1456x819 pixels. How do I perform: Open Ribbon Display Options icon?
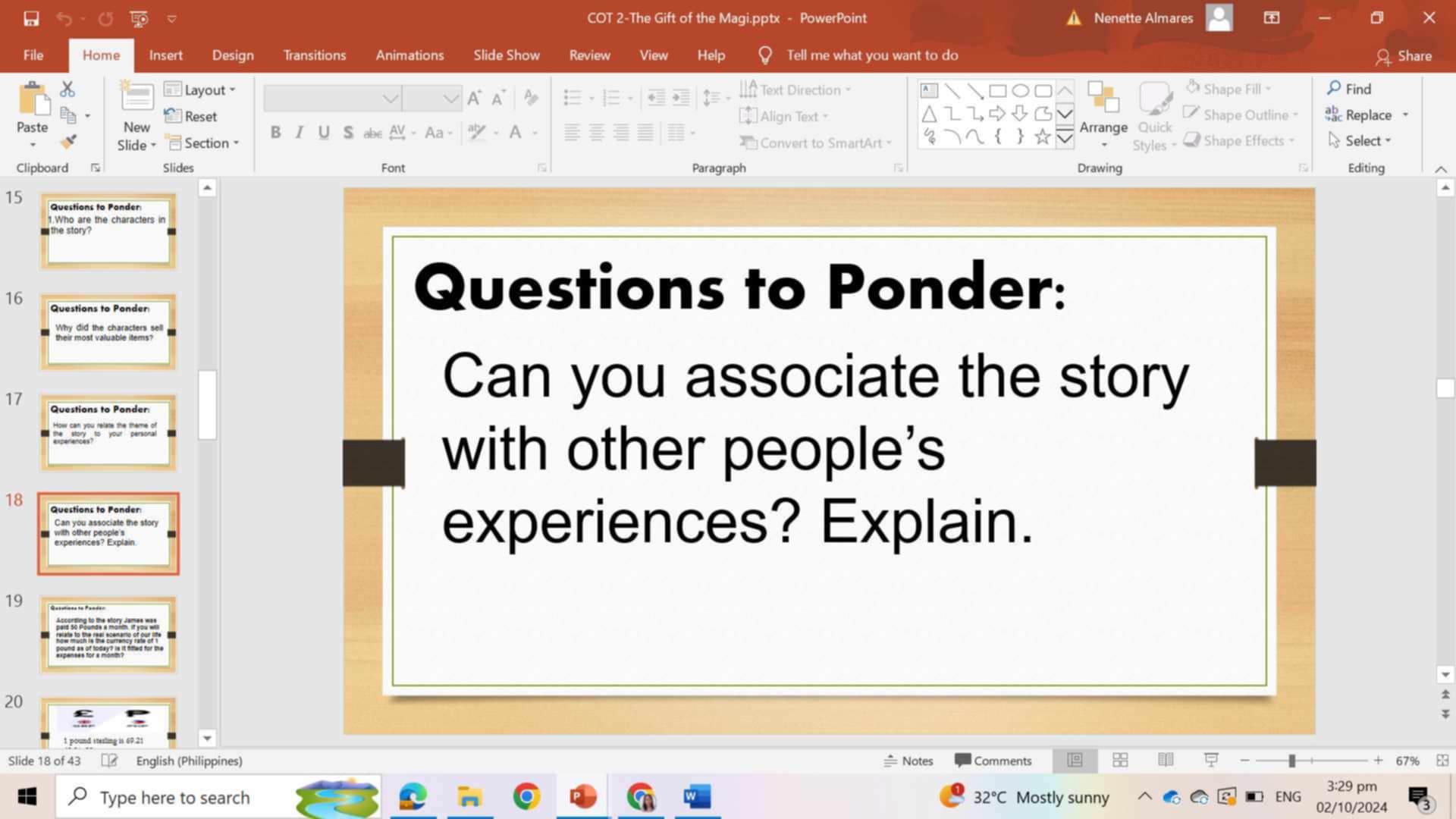pos(1272,18)
